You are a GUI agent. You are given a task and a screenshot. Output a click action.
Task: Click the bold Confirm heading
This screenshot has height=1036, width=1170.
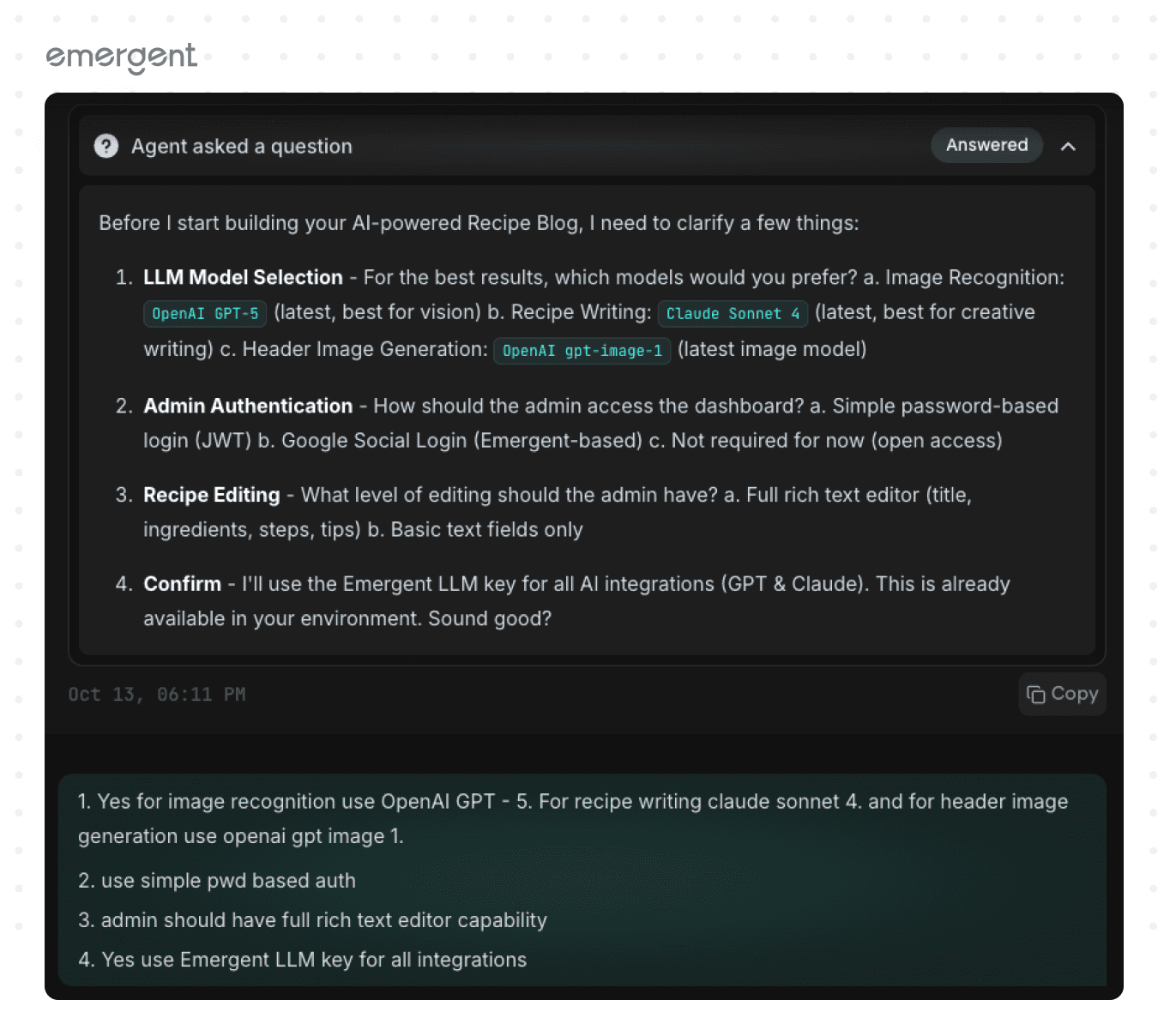182,584
